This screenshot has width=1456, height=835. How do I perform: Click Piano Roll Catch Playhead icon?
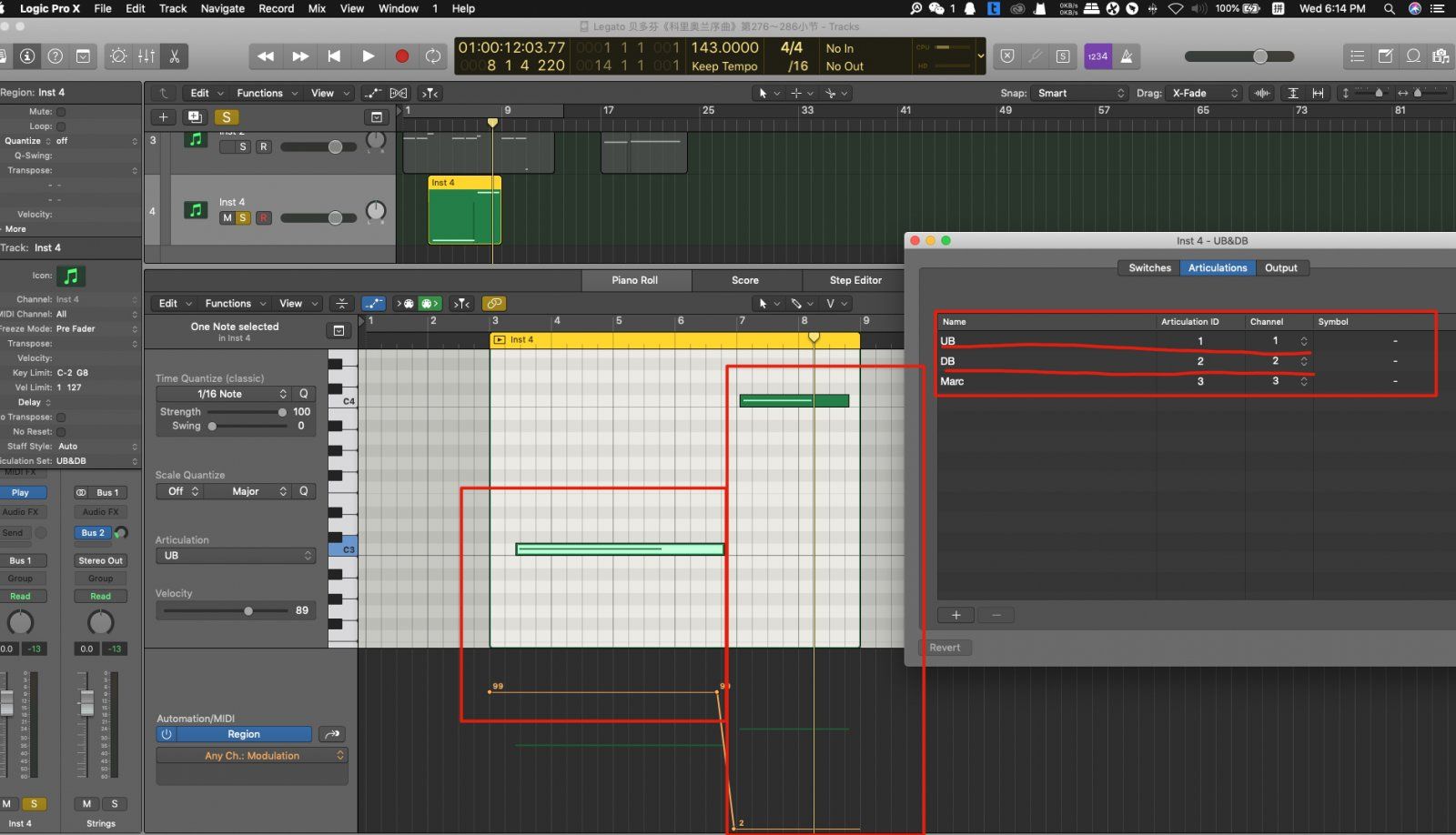[461, 304]
